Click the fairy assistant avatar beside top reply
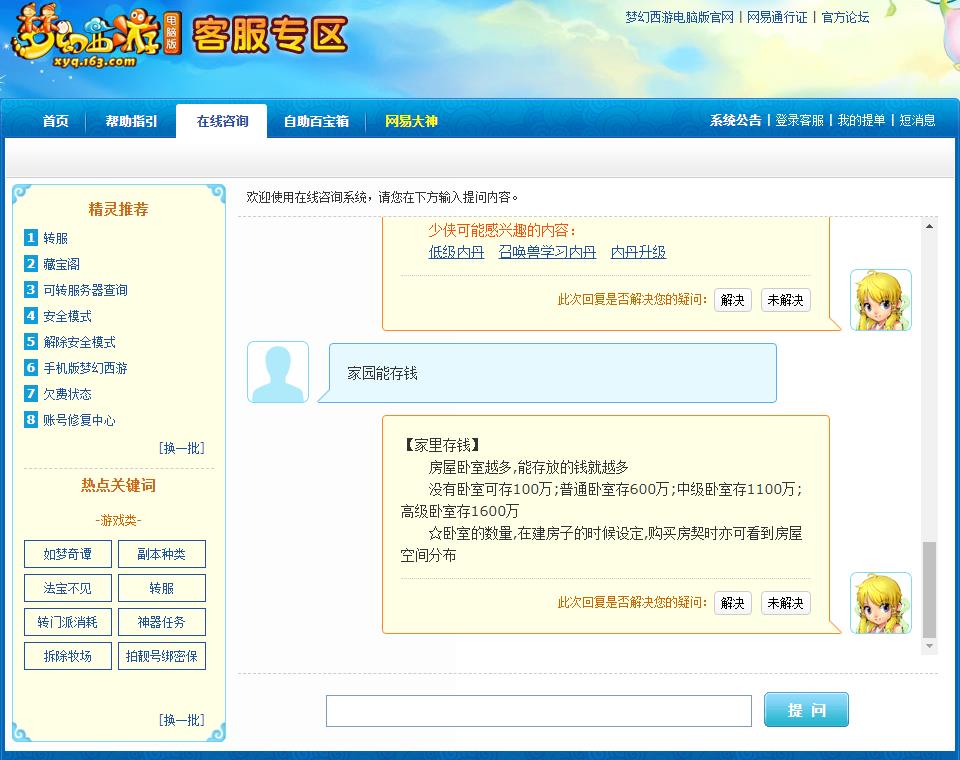960x760 pixels. point(880,299)
